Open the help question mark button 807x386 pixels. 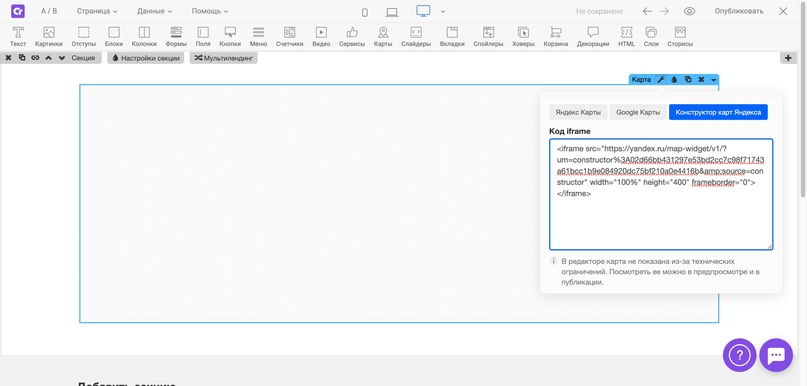740,355
